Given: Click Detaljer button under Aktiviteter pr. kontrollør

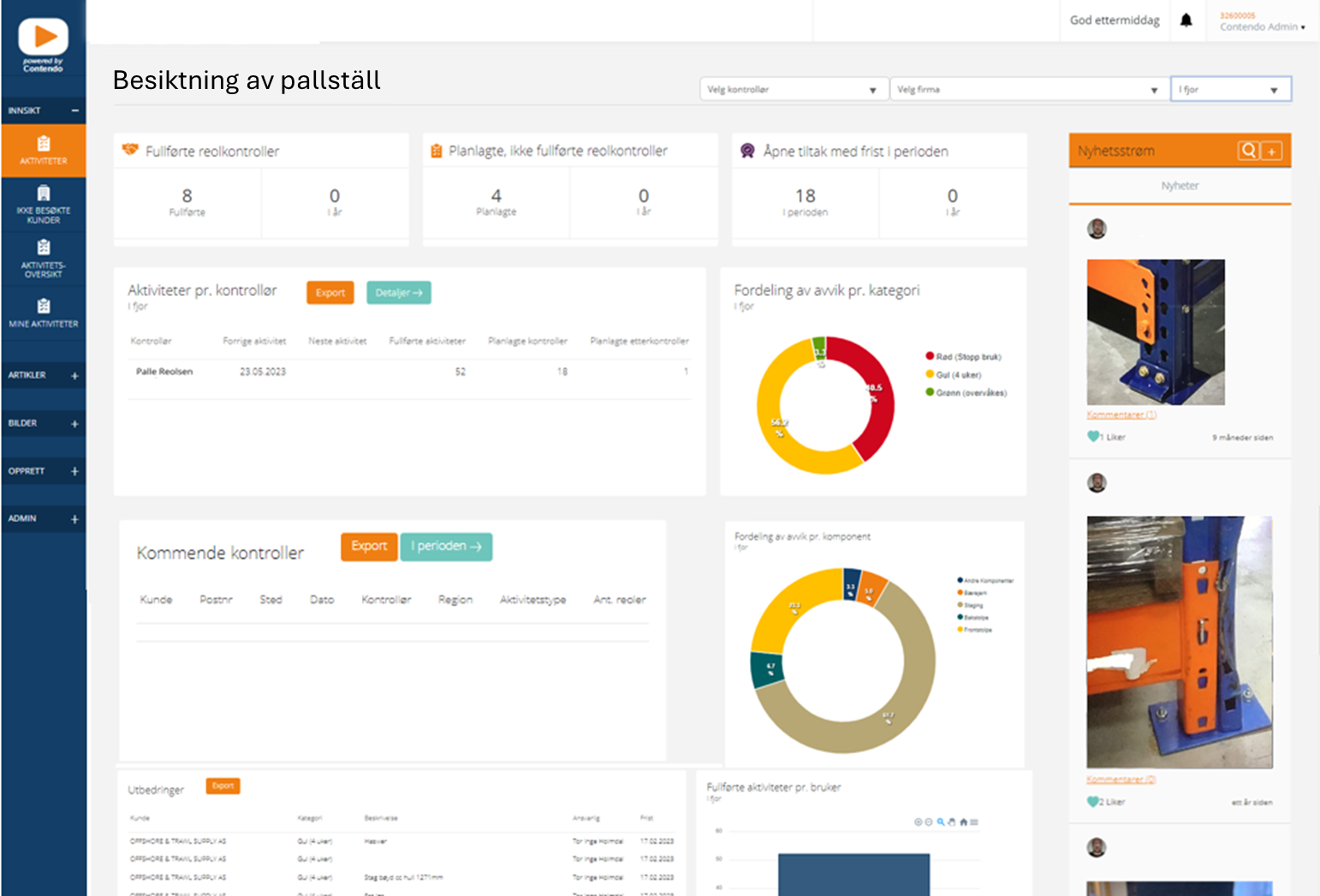Looking at the screenshot, I should coord(399,293).
